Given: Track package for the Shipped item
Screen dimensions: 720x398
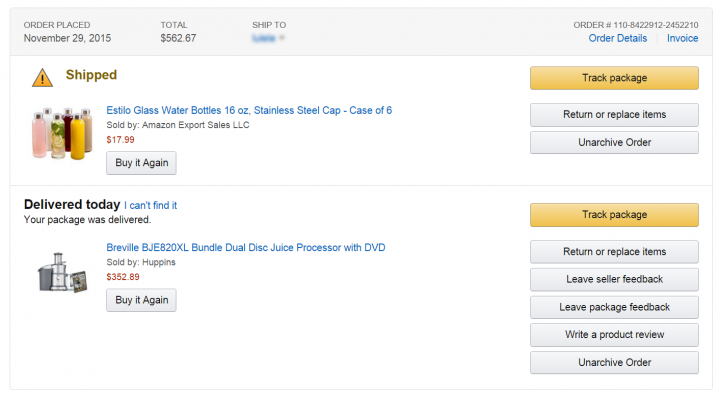Looking at the screenshot, I should 614,78.
